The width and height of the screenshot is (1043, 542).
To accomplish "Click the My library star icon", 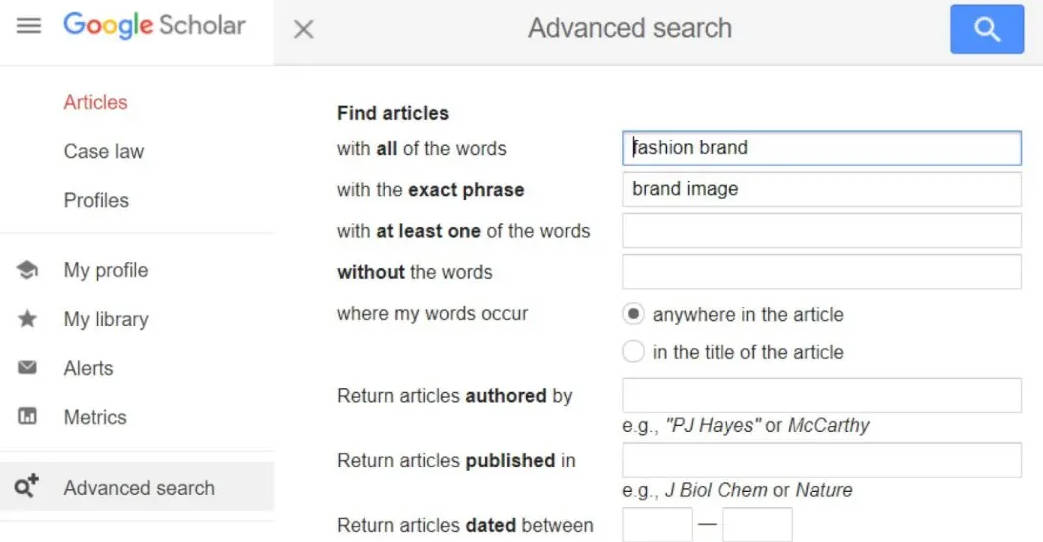I will [x=27, y=319].
